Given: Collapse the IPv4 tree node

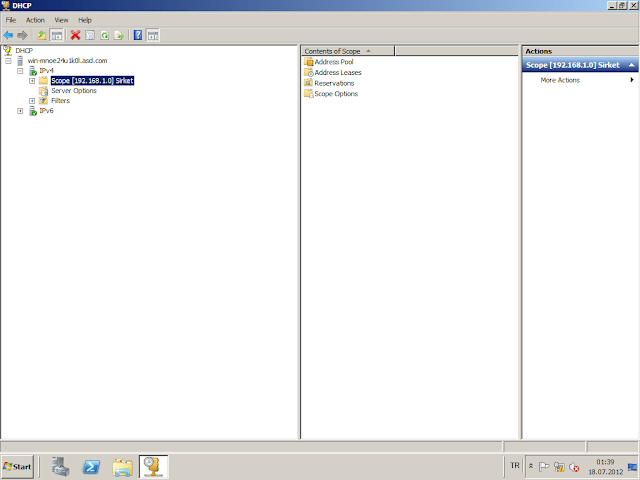Looking at the screenshot, I should (20, 71).
